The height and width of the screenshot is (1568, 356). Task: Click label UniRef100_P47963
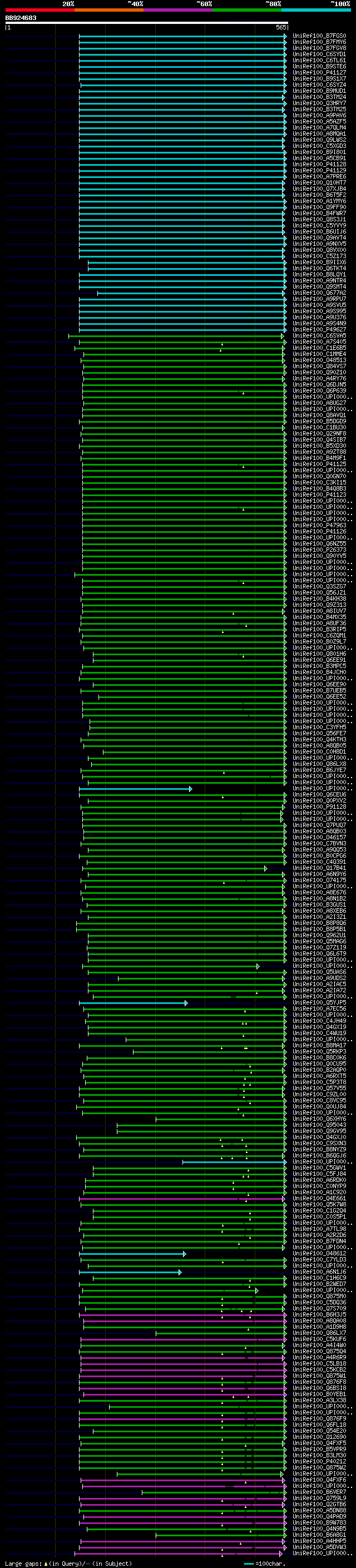point(319,525)
